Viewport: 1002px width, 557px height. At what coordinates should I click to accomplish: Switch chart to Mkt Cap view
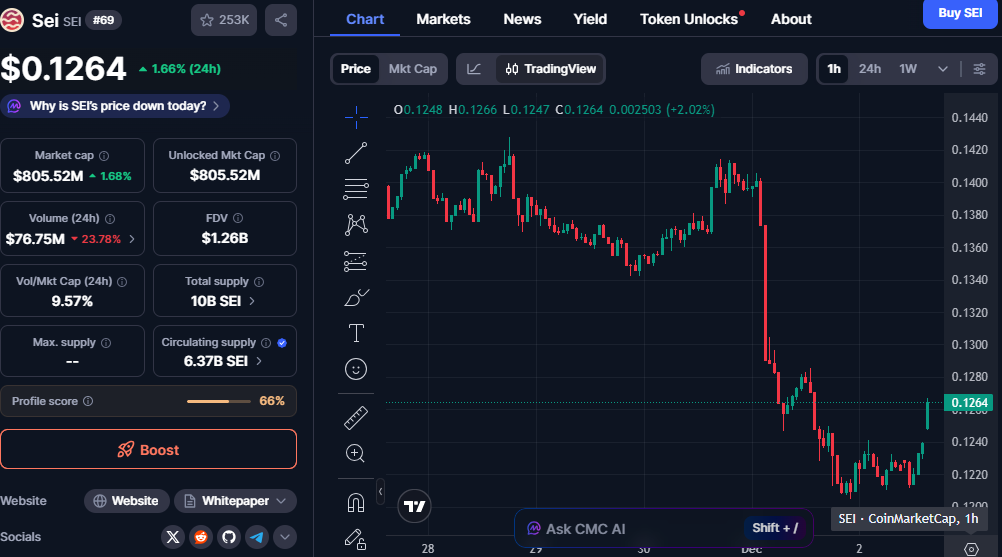pos(412,69)
